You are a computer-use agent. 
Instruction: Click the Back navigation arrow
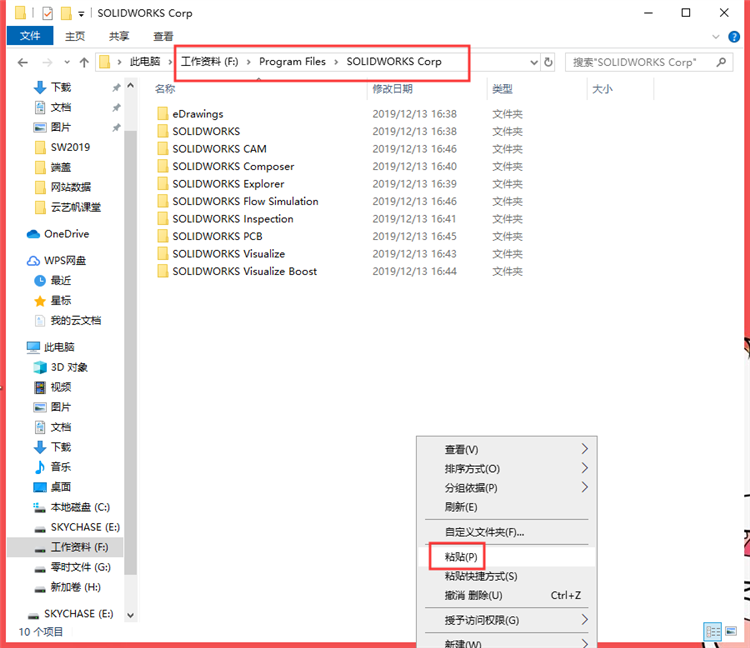pyautogui.click(x=22, y=62)
